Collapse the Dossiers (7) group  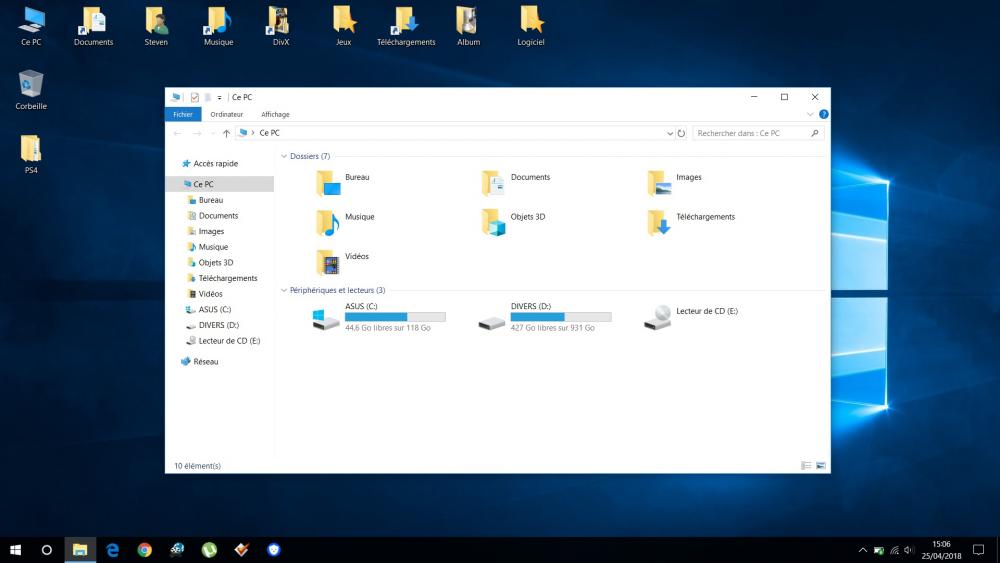284,156
